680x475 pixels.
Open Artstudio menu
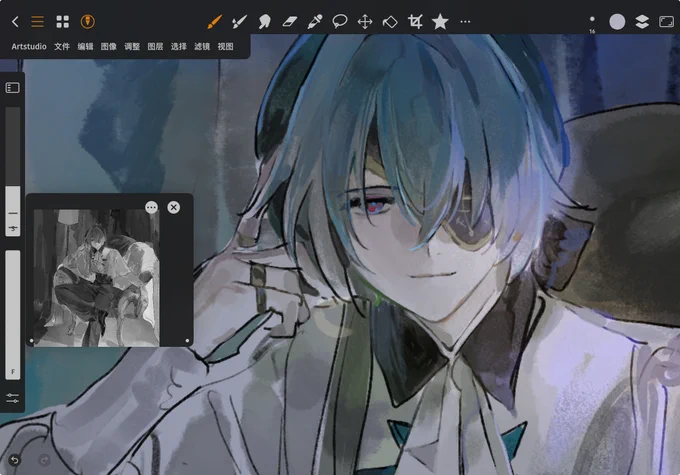click(x=29, y=46)
